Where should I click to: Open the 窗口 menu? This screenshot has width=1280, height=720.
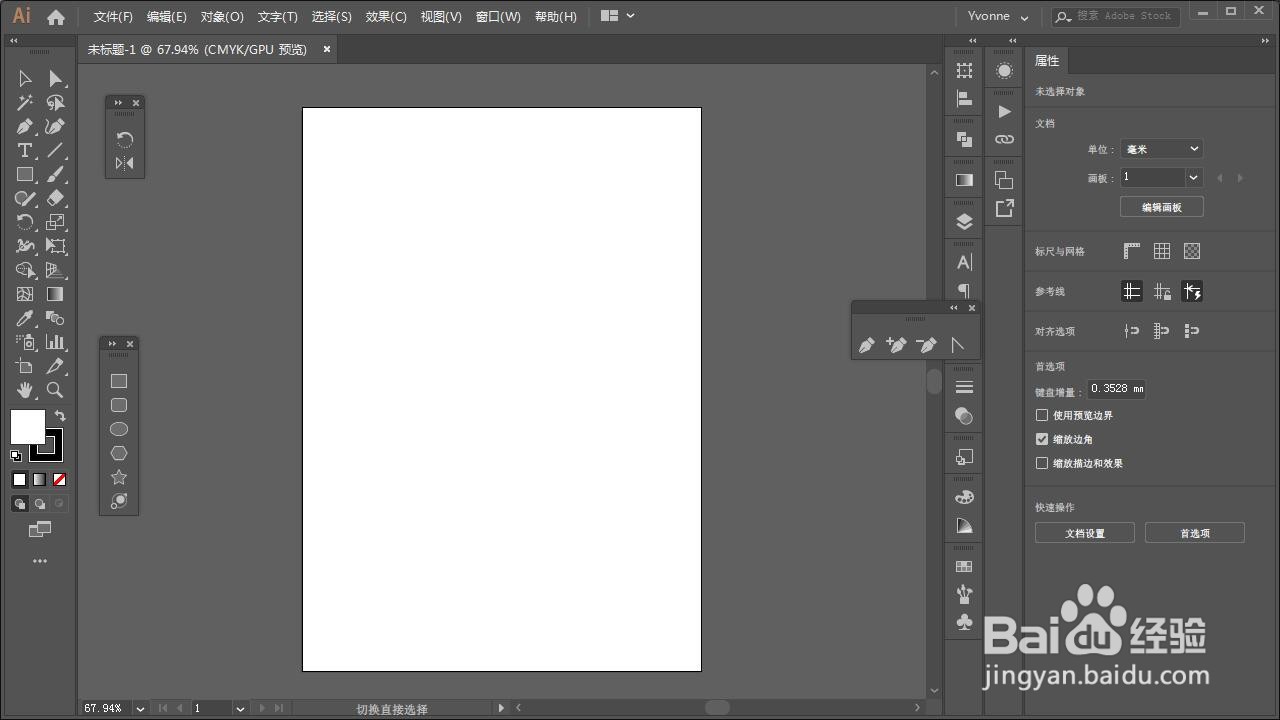click(498, 16)
